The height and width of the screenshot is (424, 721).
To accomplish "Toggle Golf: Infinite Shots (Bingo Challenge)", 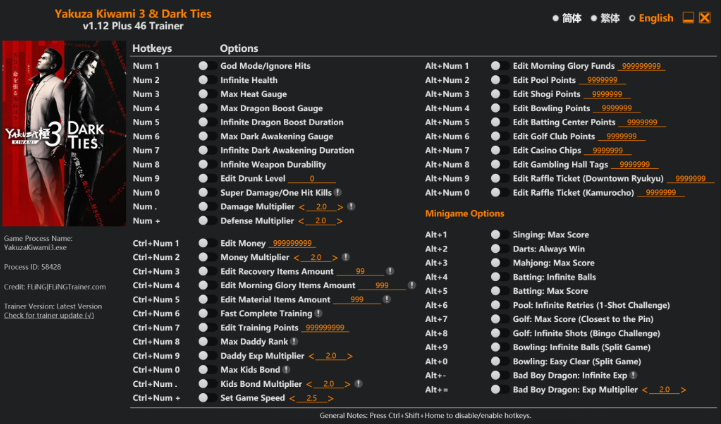I will click(x=500, y=333).
